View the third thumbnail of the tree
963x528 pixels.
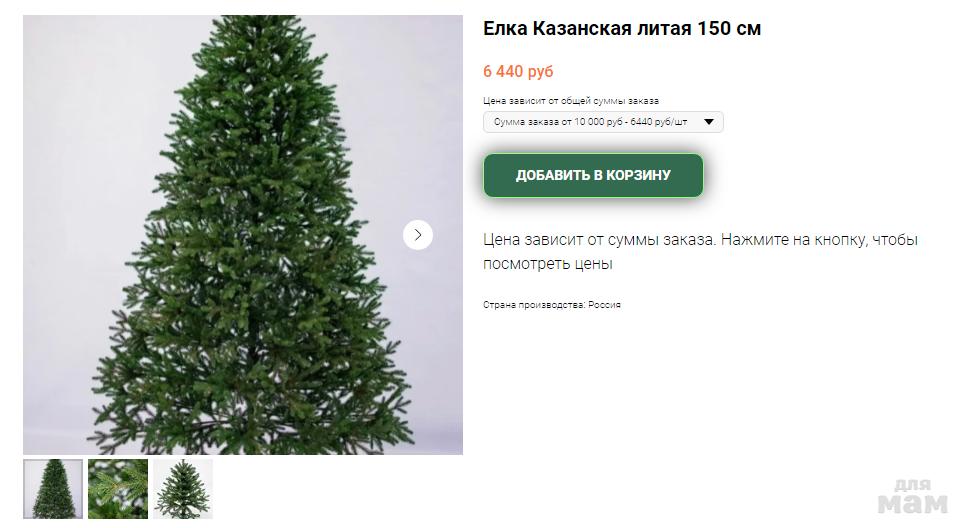point(183,489)
